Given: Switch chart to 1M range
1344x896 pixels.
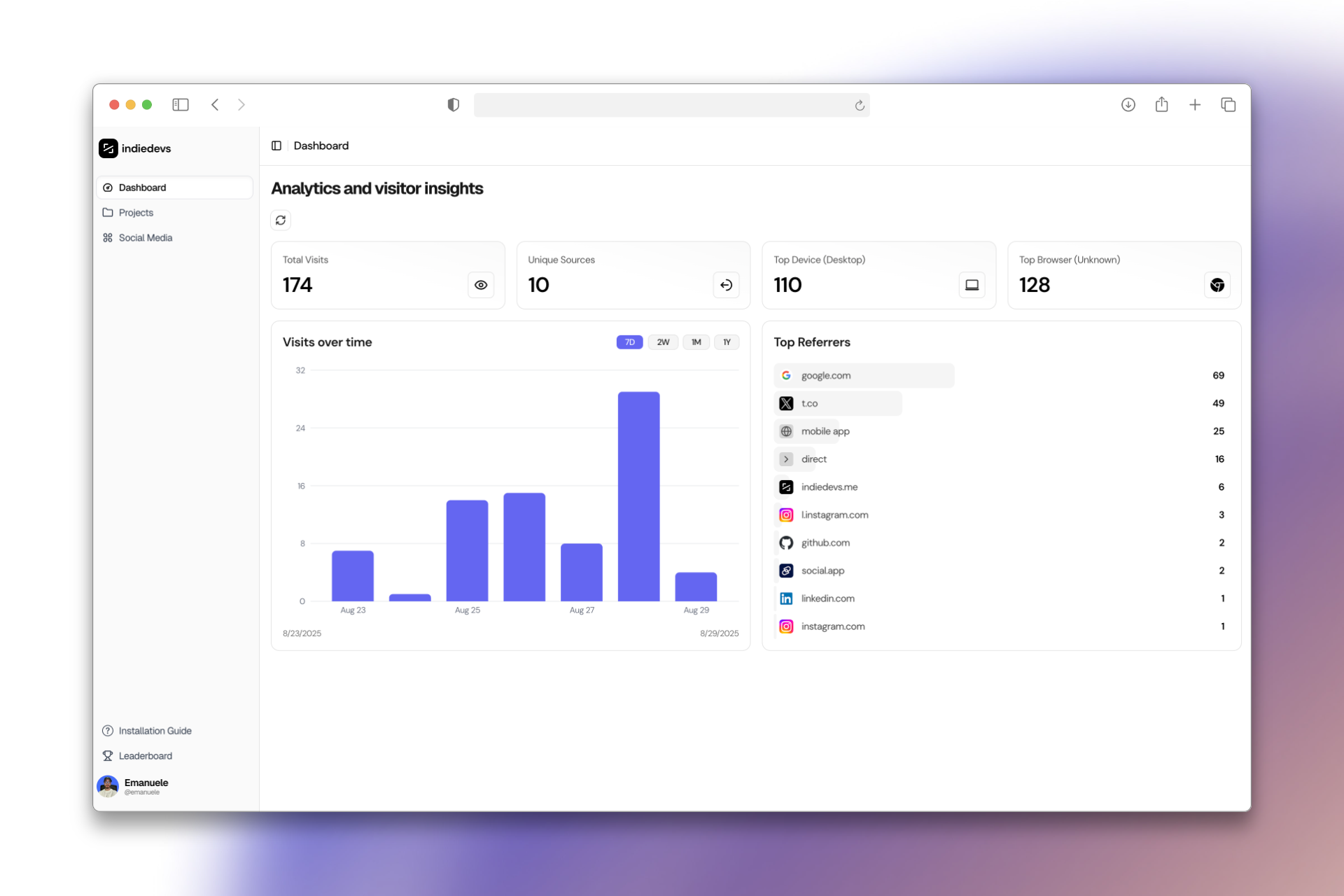Looking at the screenshot, I should click(x=696, y=342).
